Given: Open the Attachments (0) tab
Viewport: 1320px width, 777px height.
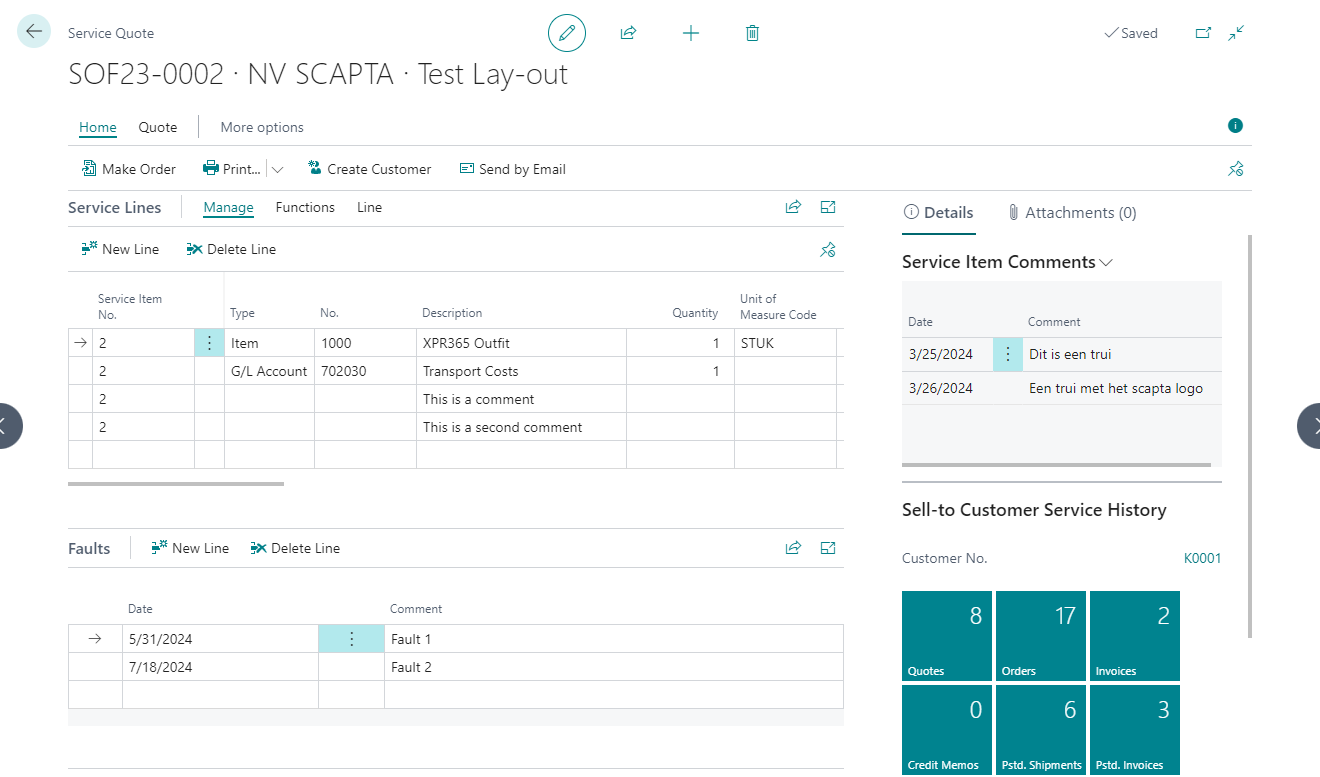Looking at the screenshot, I should (1071, 212).
